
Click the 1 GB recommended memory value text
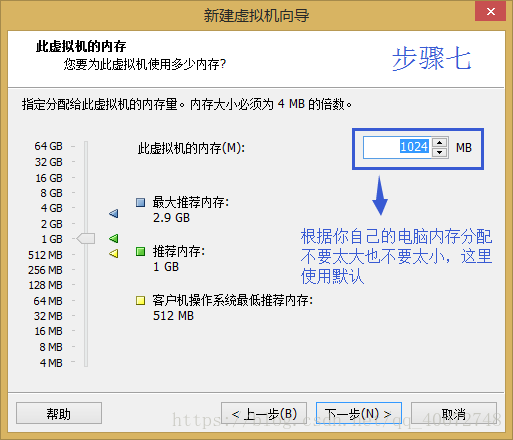coord(166,267)
